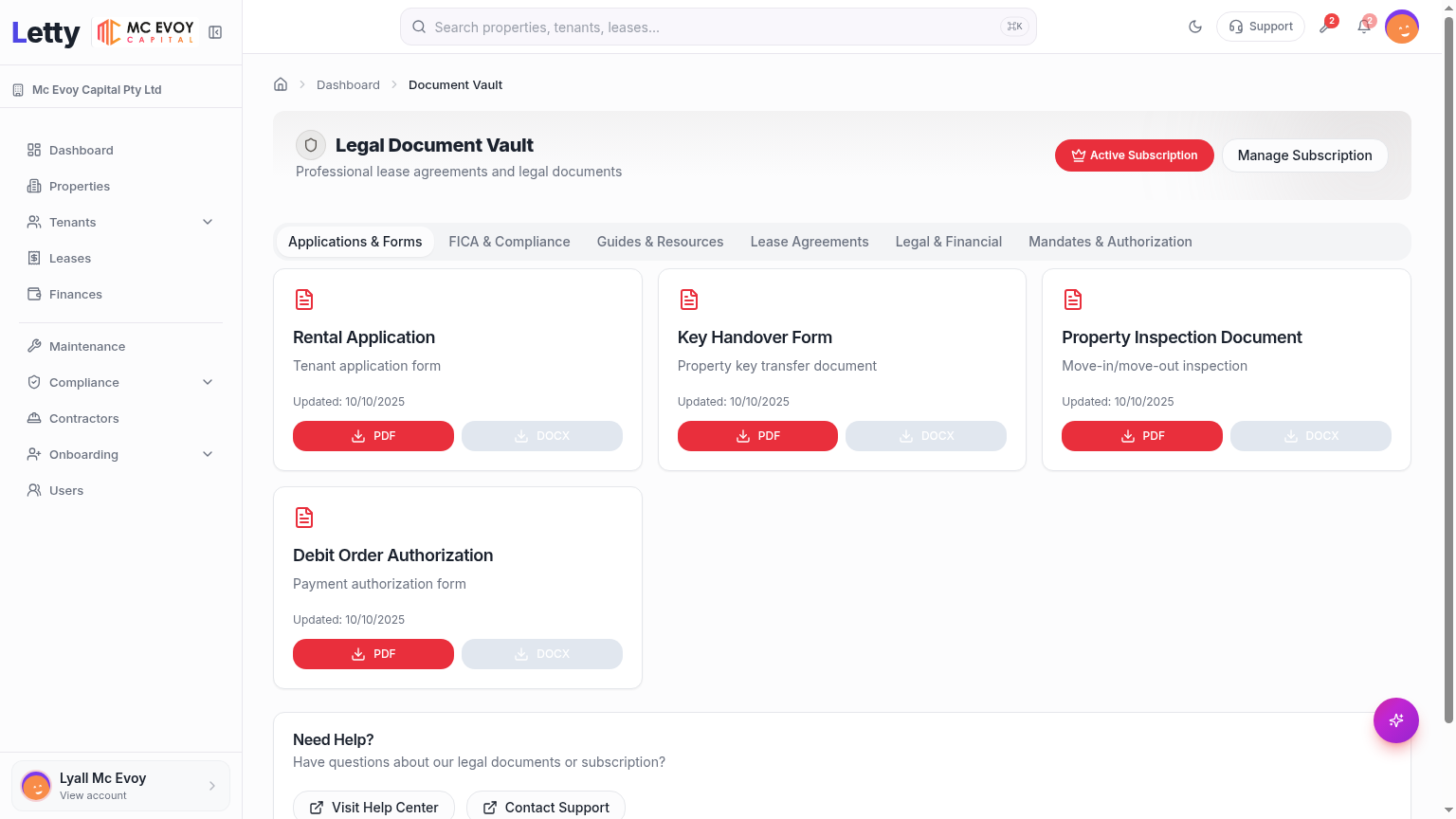The height and width of the screenshot is (819, 1456).
Task: Click the Debit Order Authorization document icon
Action: click(x=304, y=518)
